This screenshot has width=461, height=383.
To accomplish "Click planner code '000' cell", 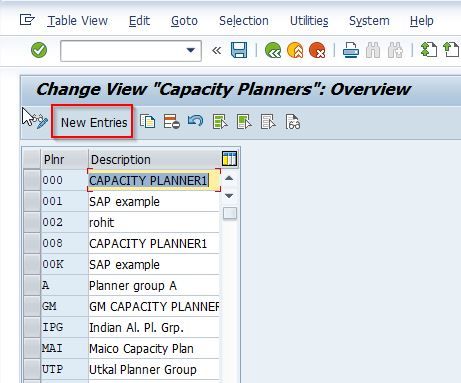I will click(64, 180).
